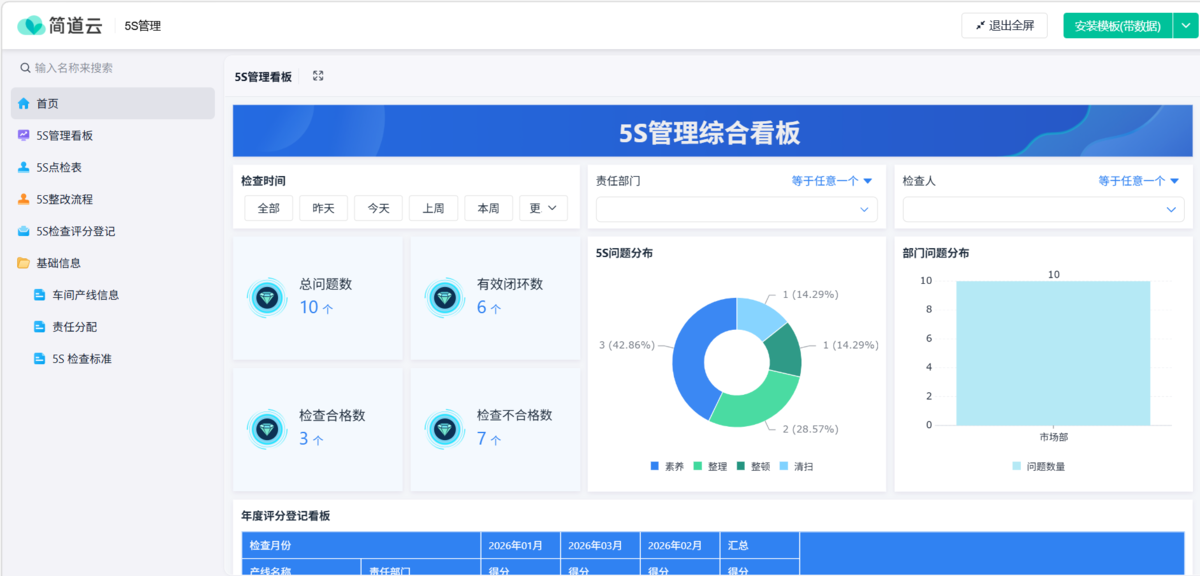Click the home icon beside 首页

[24, 103]
